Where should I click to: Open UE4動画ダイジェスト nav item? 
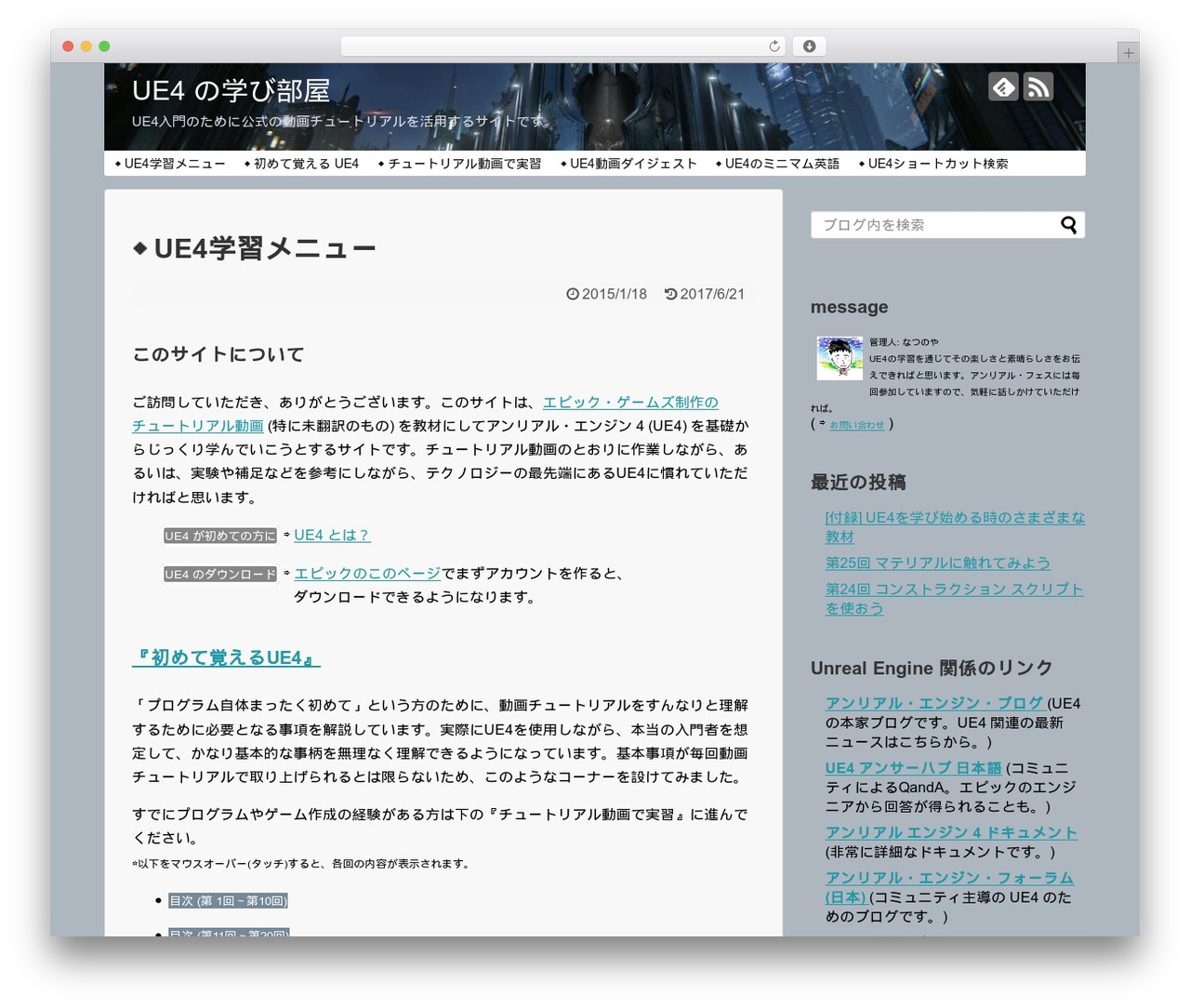(628, 164)
